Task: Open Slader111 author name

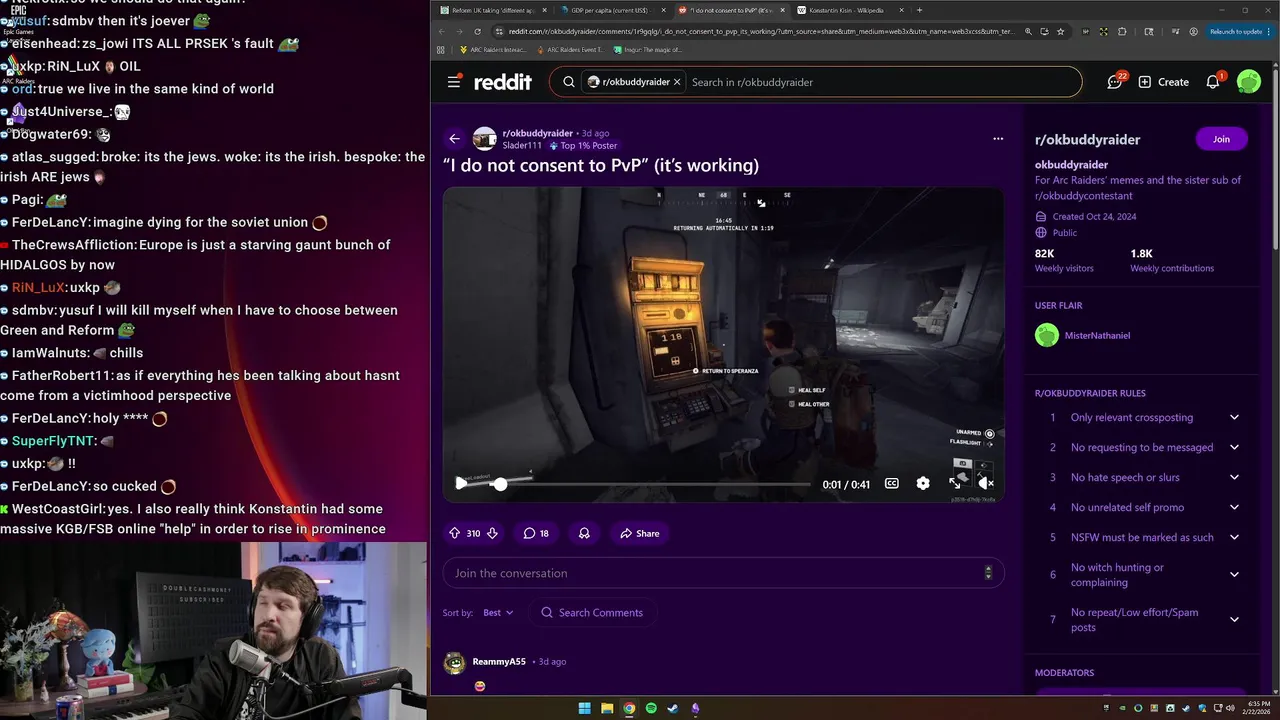Action: 522,145
